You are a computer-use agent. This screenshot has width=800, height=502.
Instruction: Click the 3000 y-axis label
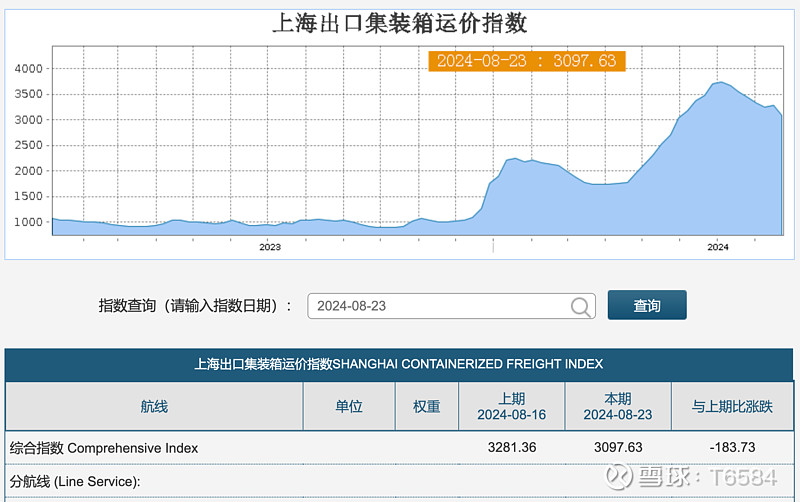click(x=29, y=120)
